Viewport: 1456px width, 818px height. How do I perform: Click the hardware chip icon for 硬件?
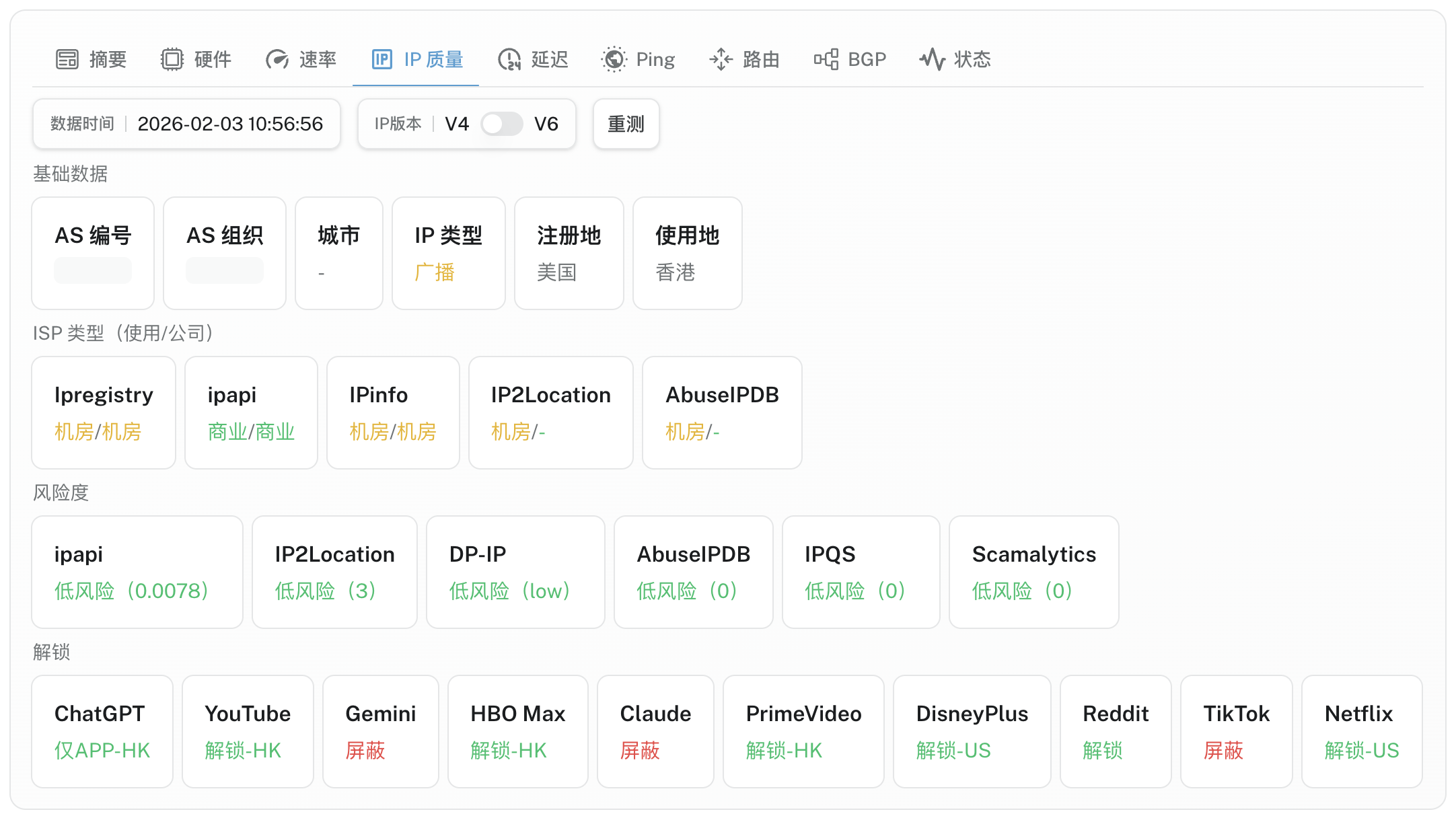[172, 59]
